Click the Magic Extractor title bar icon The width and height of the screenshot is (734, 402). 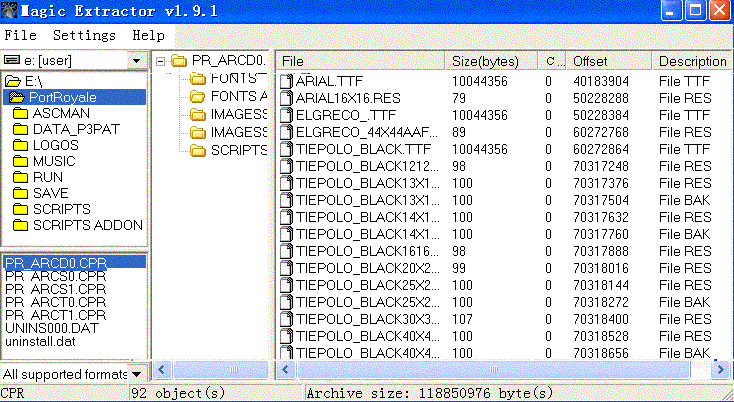(9, 10)
